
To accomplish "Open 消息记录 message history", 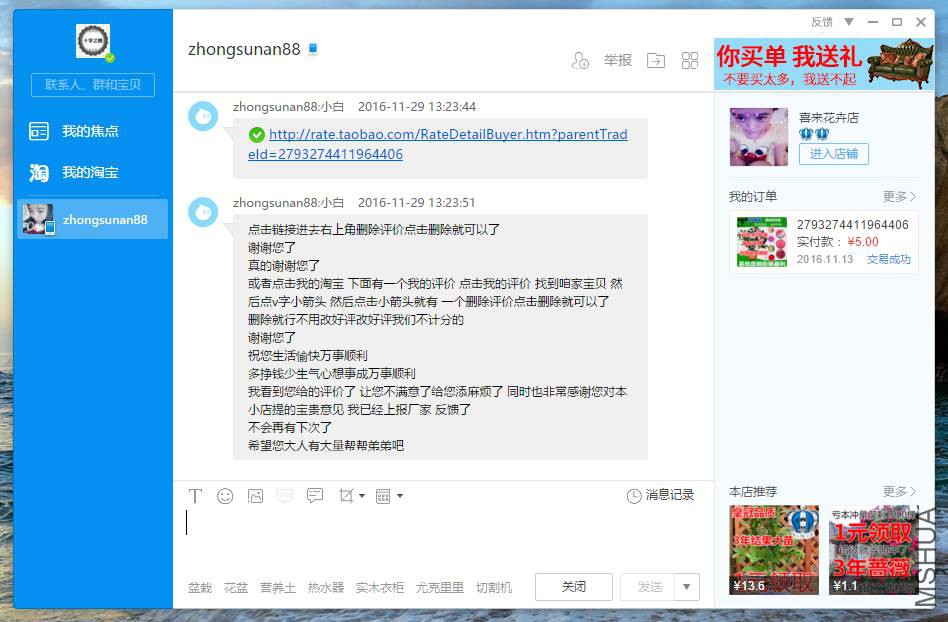I will pyautogui.click(x=660, y=496).
